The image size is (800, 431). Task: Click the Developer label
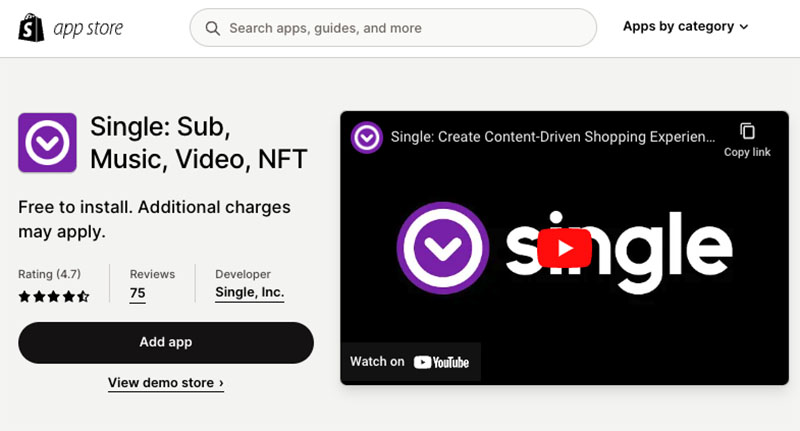[x=243, y=274]
